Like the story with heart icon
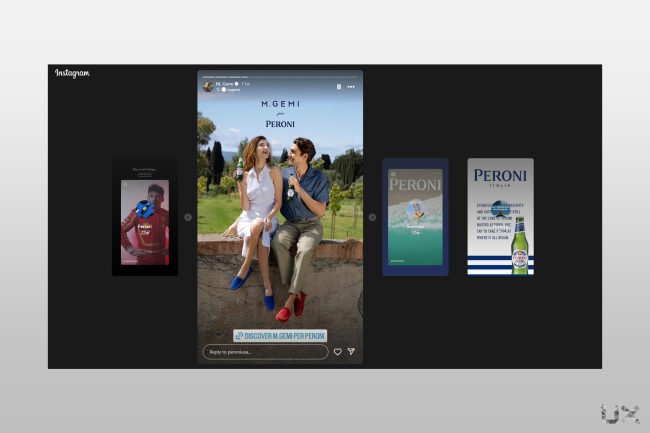This screenshot has width=650, height=433. (x=337, y=351)
